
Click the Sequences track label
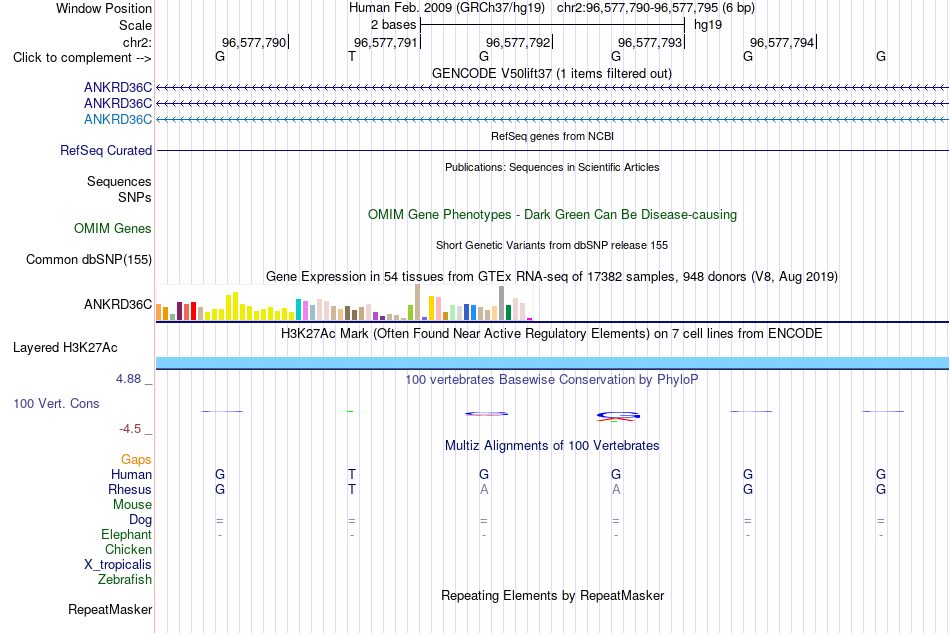tap(119, 181)
